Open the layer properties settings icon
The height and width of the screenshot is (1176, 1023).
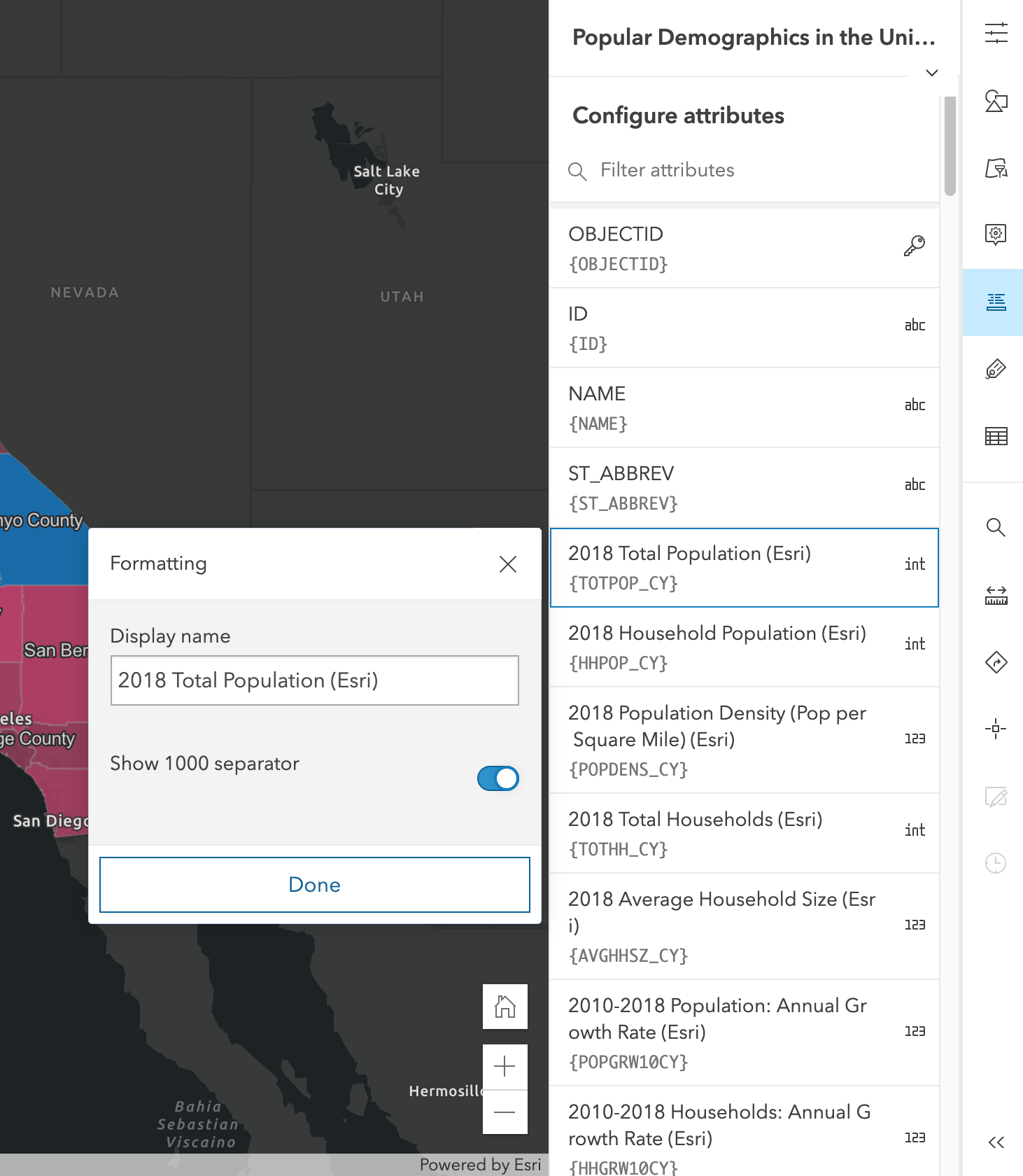click(996, 33)
